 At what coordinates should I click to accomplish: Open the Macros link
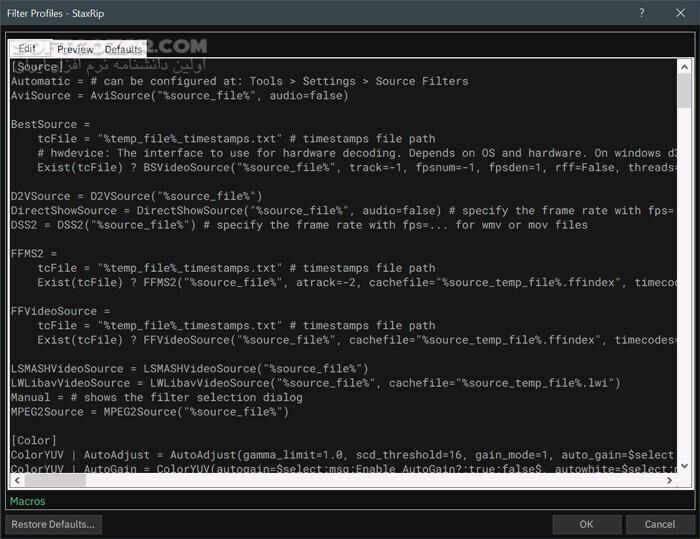point(27,501)
